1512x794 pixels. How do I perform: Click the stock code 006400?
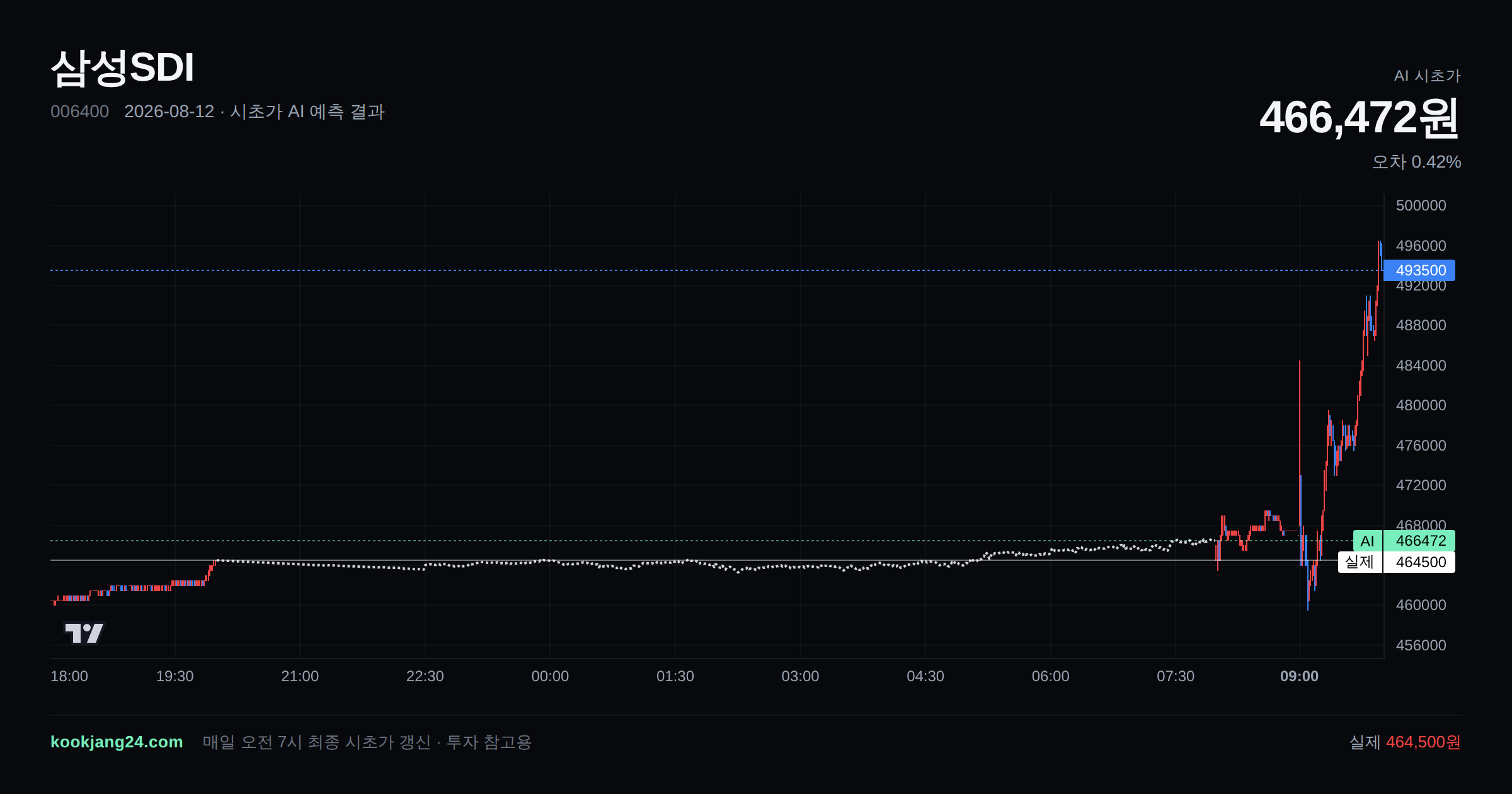coord(79,112)
